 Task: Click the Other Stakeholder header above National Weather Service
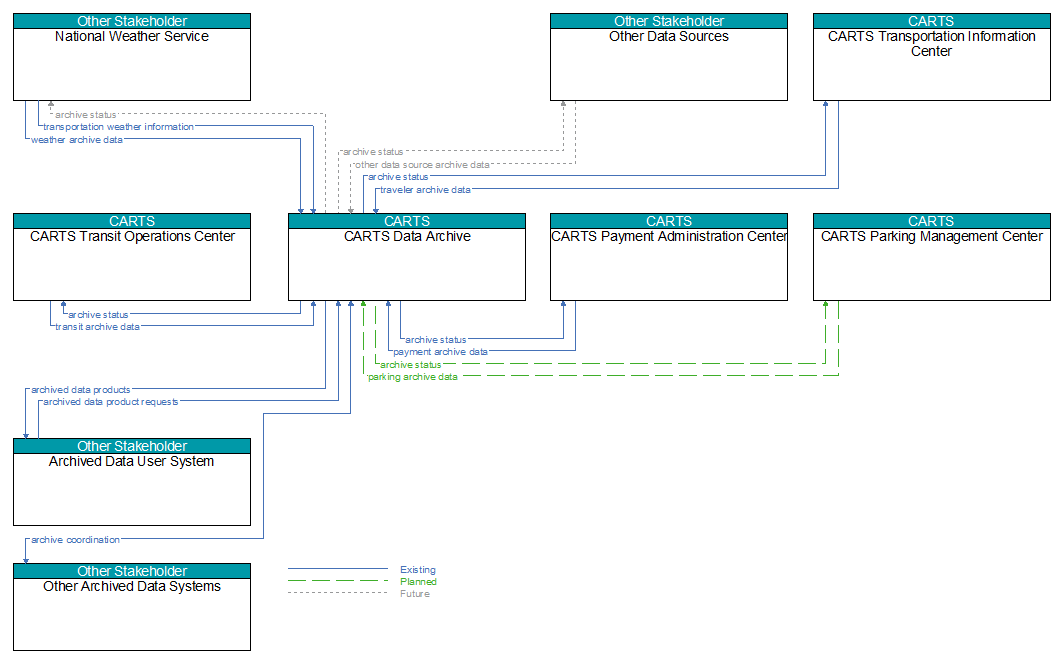point(132,21)
